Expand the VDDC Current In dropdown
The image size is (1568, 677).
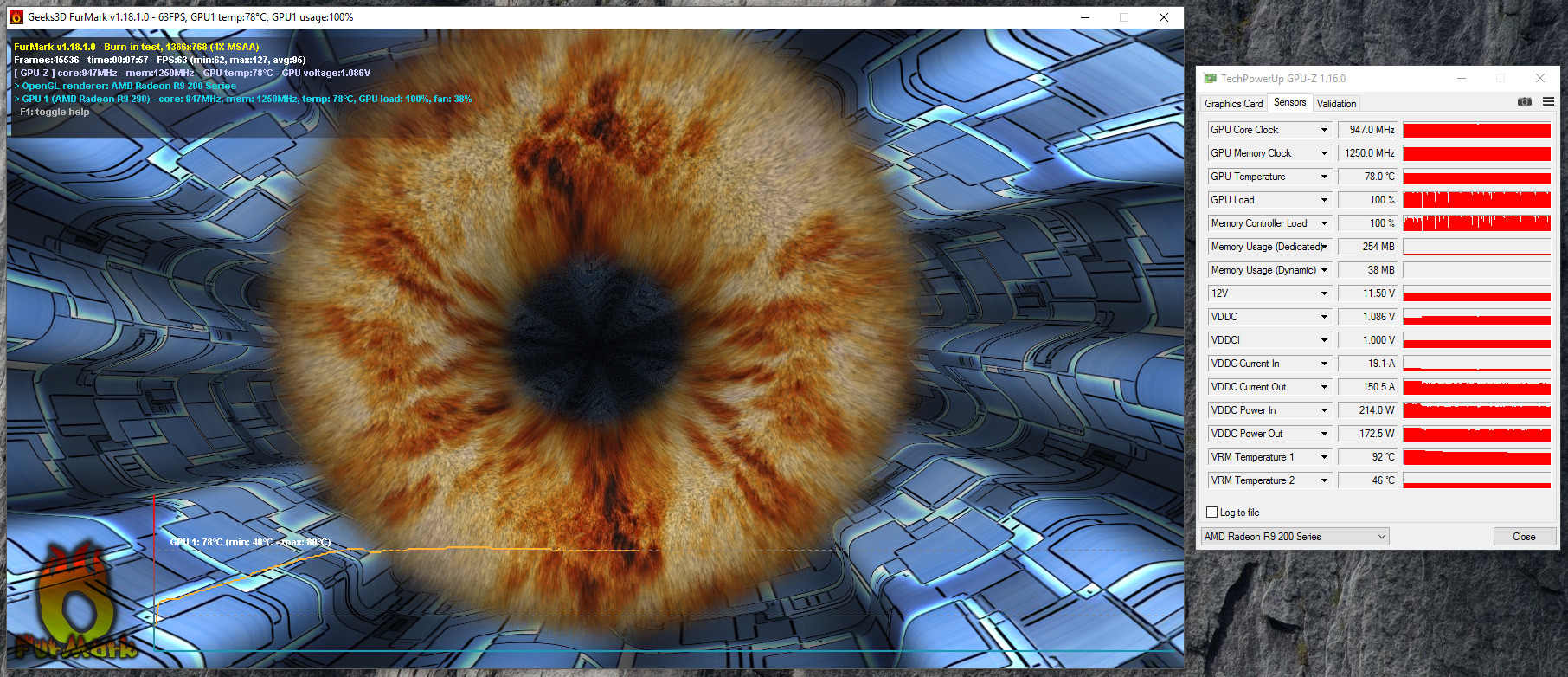[x=1324, y=364]
